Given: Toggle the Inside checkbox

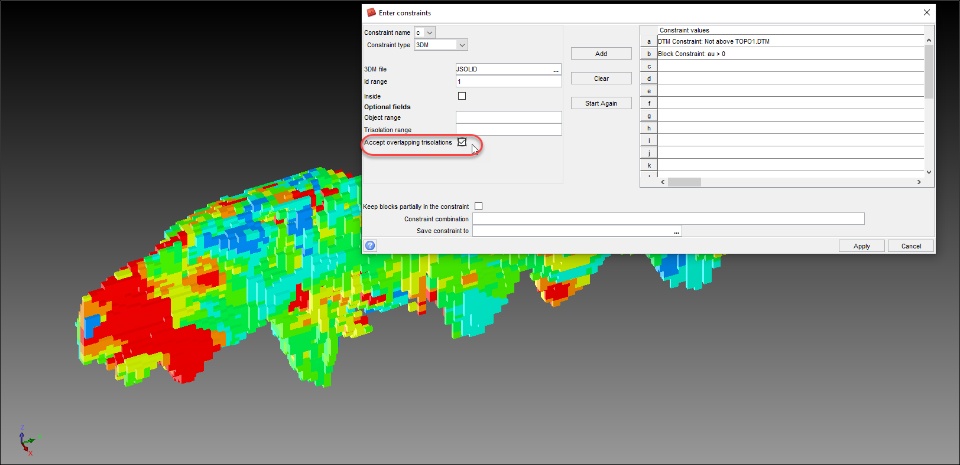Looking at the screenshot, I should coord(462,96).
